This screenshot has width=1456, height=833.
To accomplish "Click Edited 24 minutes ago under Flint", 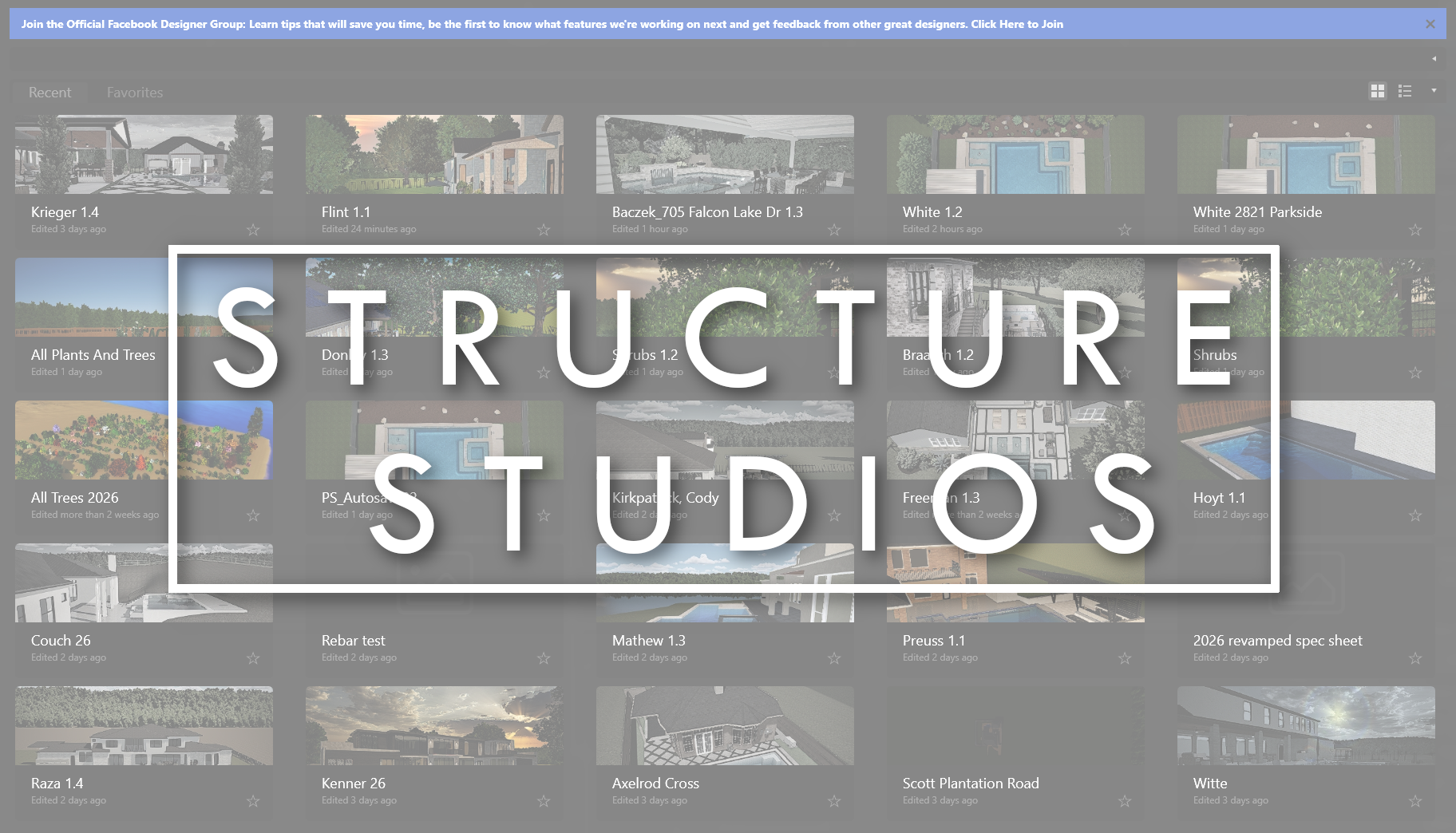I will (x=369, y=229).
